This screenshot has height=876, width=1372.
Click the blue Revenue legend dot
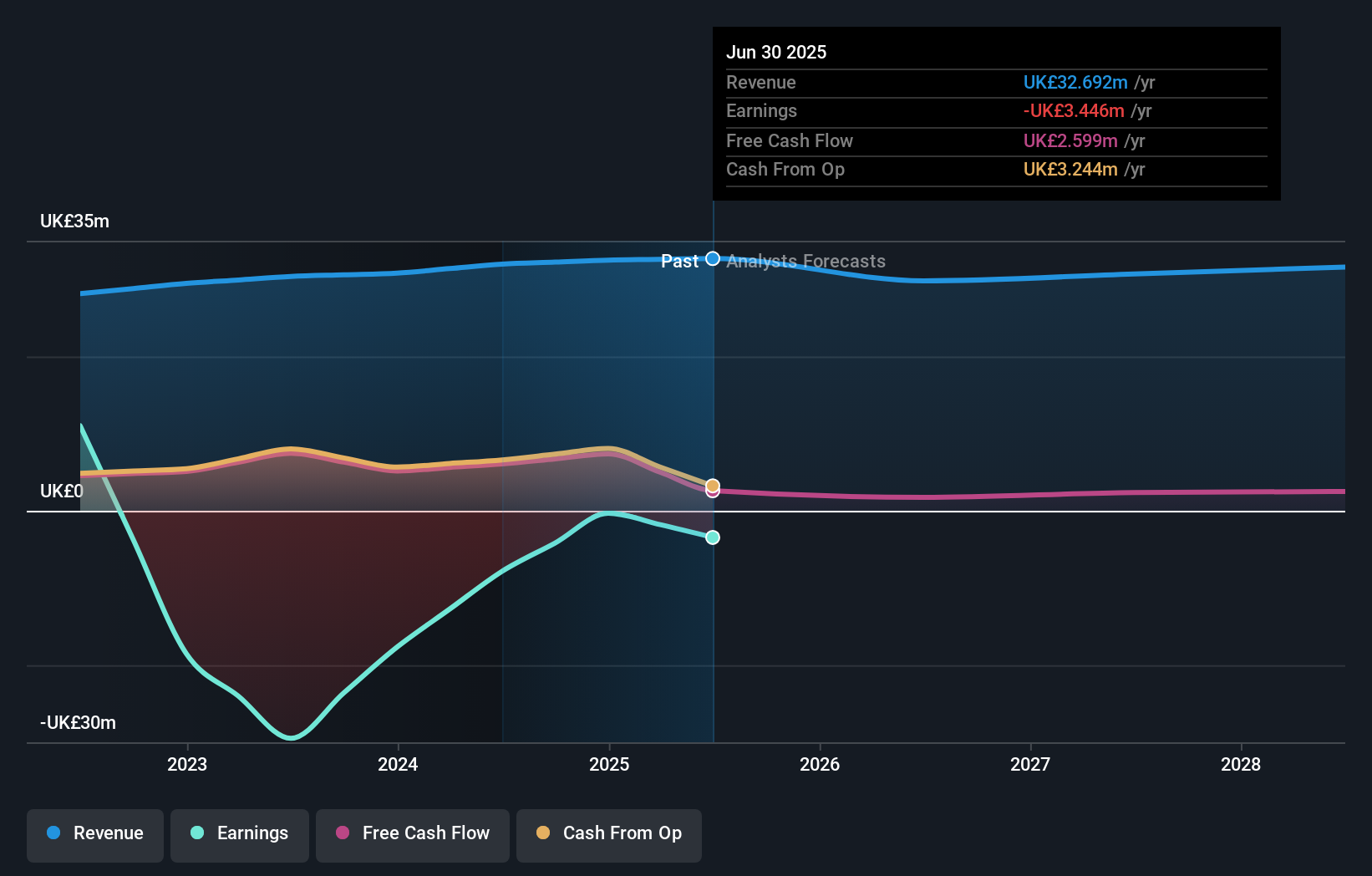[52, 833]
